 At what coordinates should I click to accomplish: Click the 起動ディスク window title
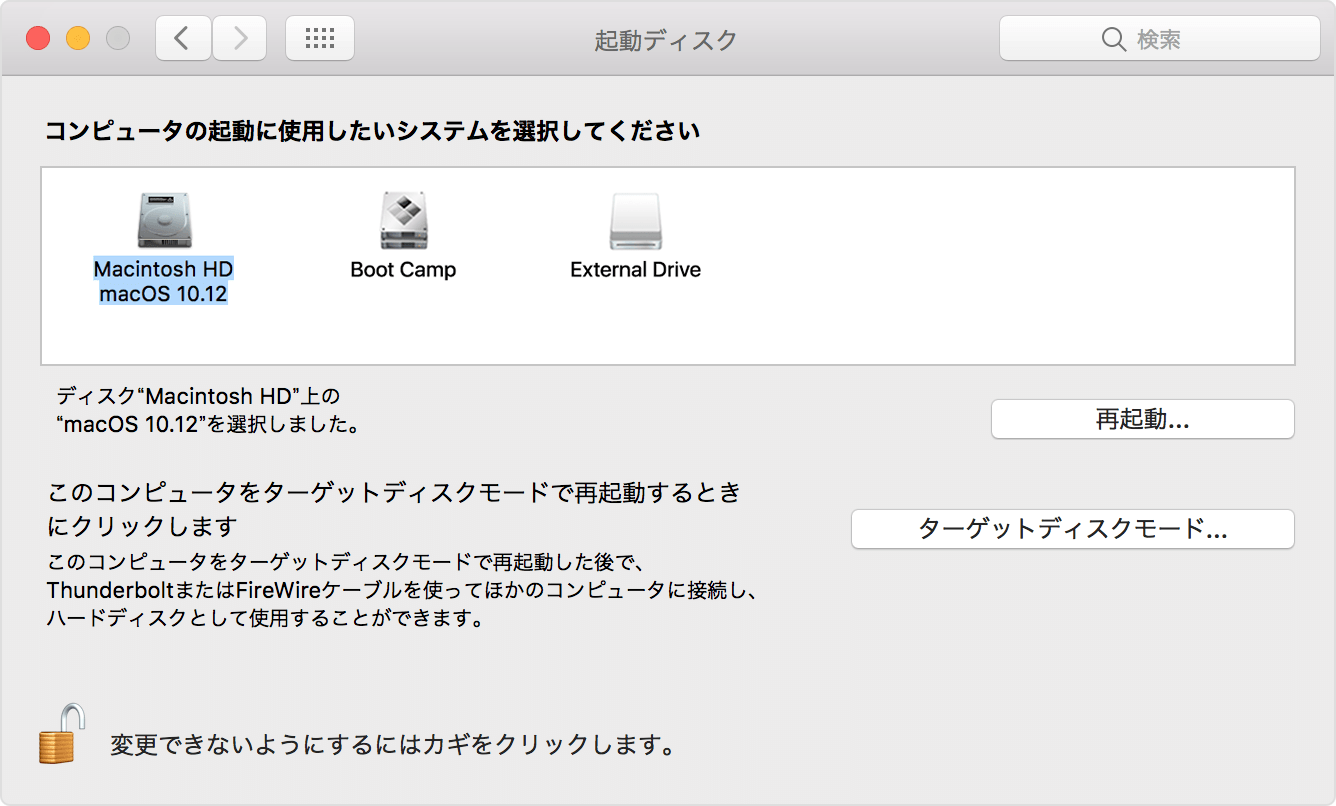tap(666, 40)
